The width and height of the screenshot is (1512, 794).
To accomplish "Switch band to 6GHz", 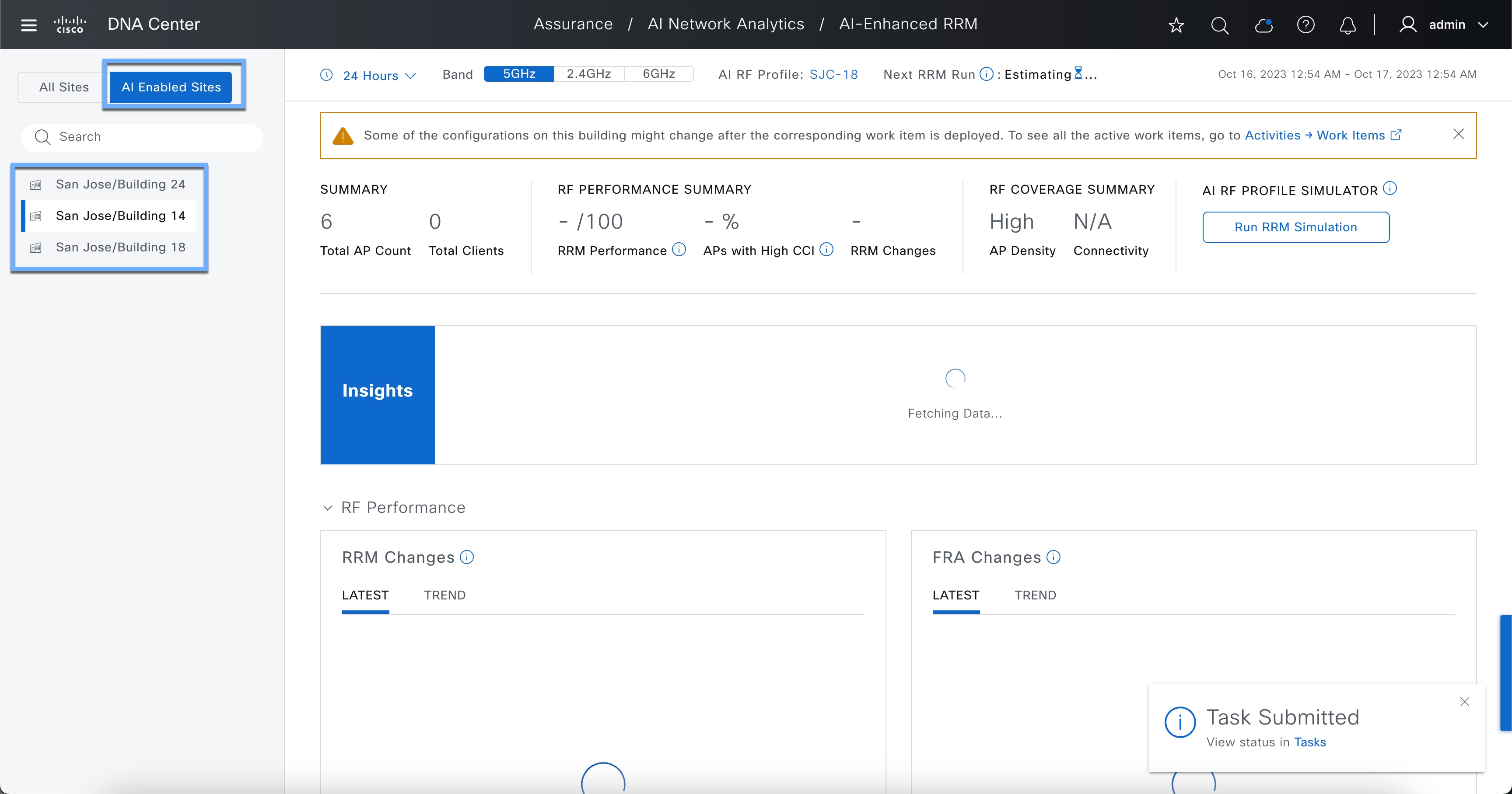I will (658, 74).
